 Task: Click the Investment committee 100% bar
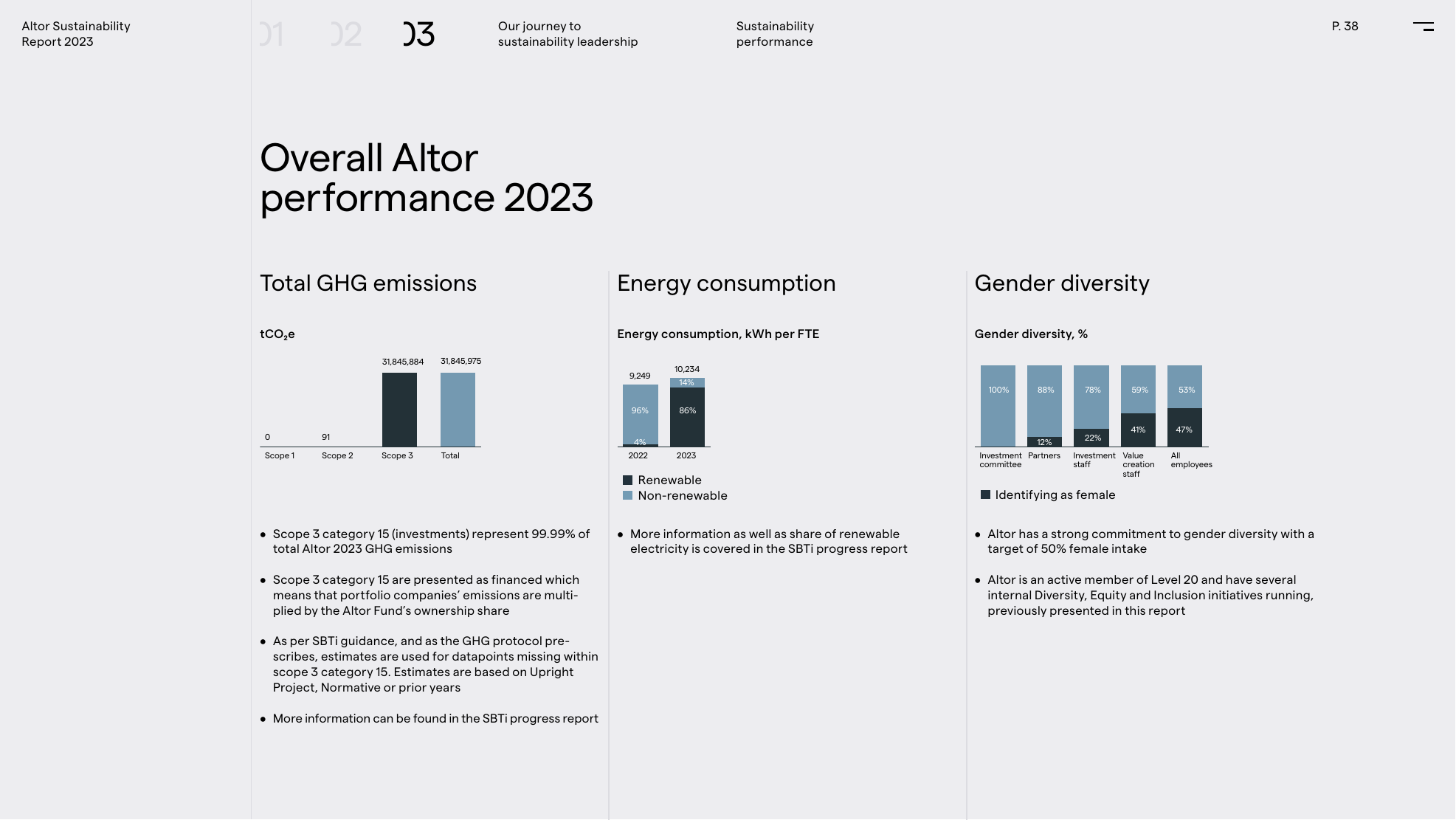[998, 406]
